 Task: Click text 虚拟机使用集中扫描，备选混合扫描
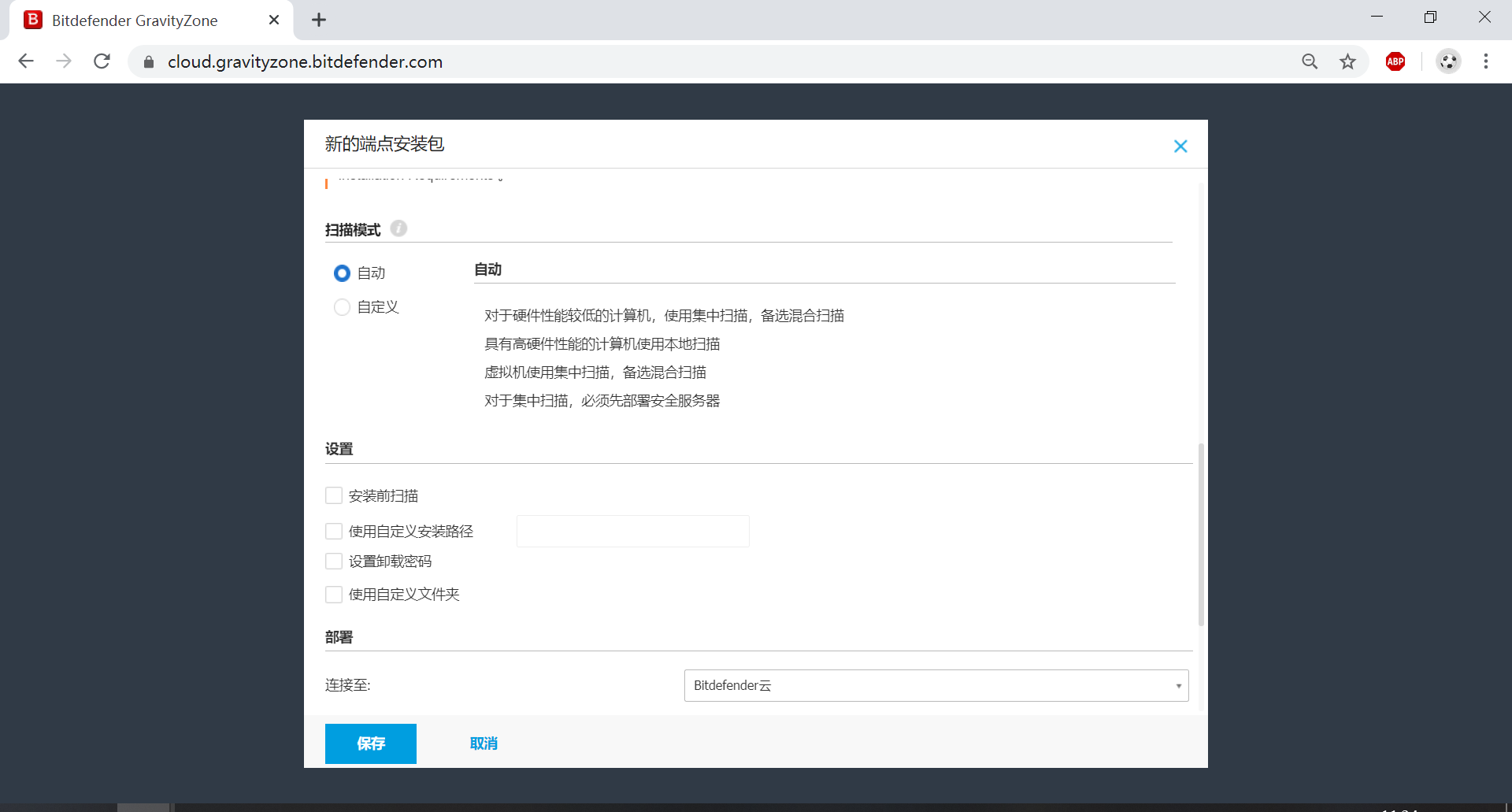pyautogui.click(x=595, y=373)
